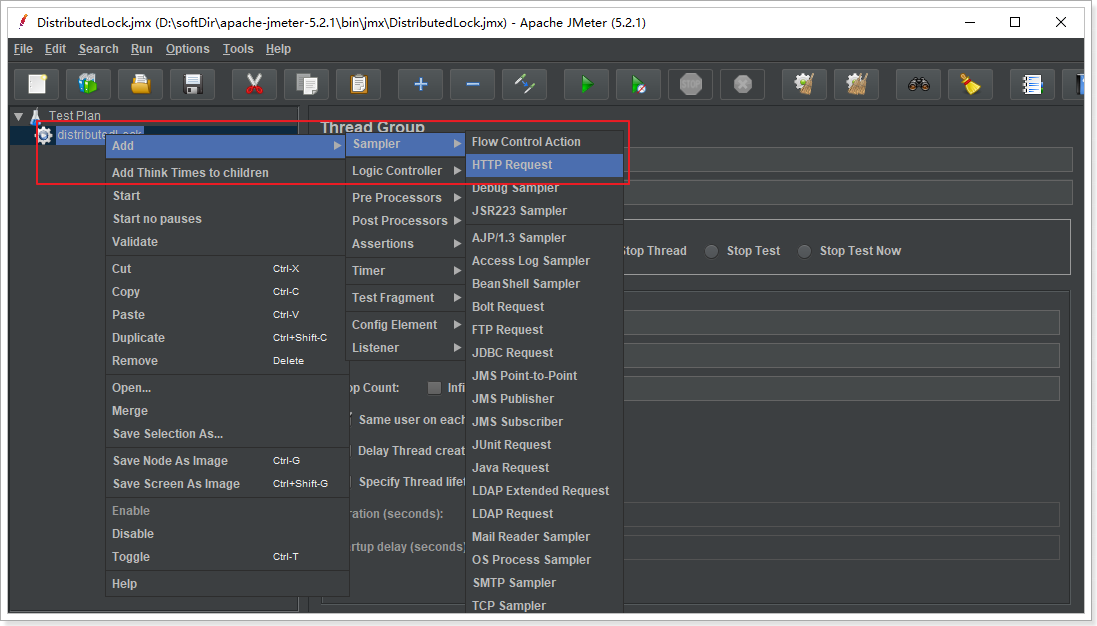1097x626 pixels.
Task: Click the Thread Group comments input field
Action: click(x=847, y=192)
